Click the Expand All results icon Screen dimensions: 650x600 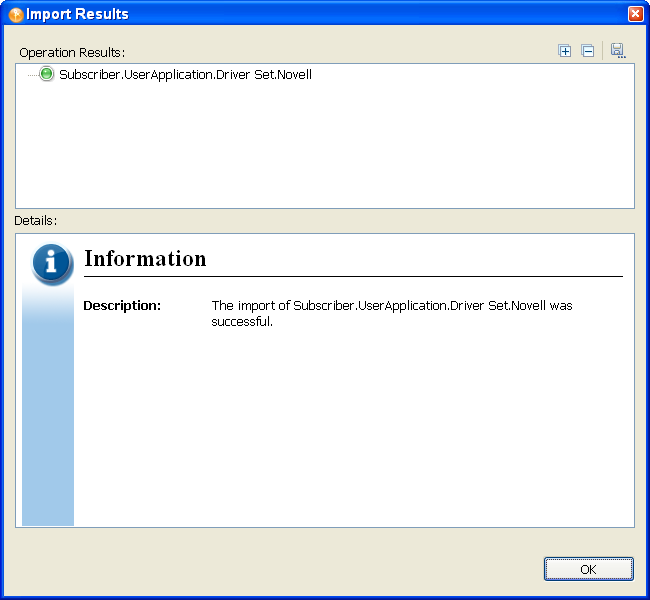565,51
